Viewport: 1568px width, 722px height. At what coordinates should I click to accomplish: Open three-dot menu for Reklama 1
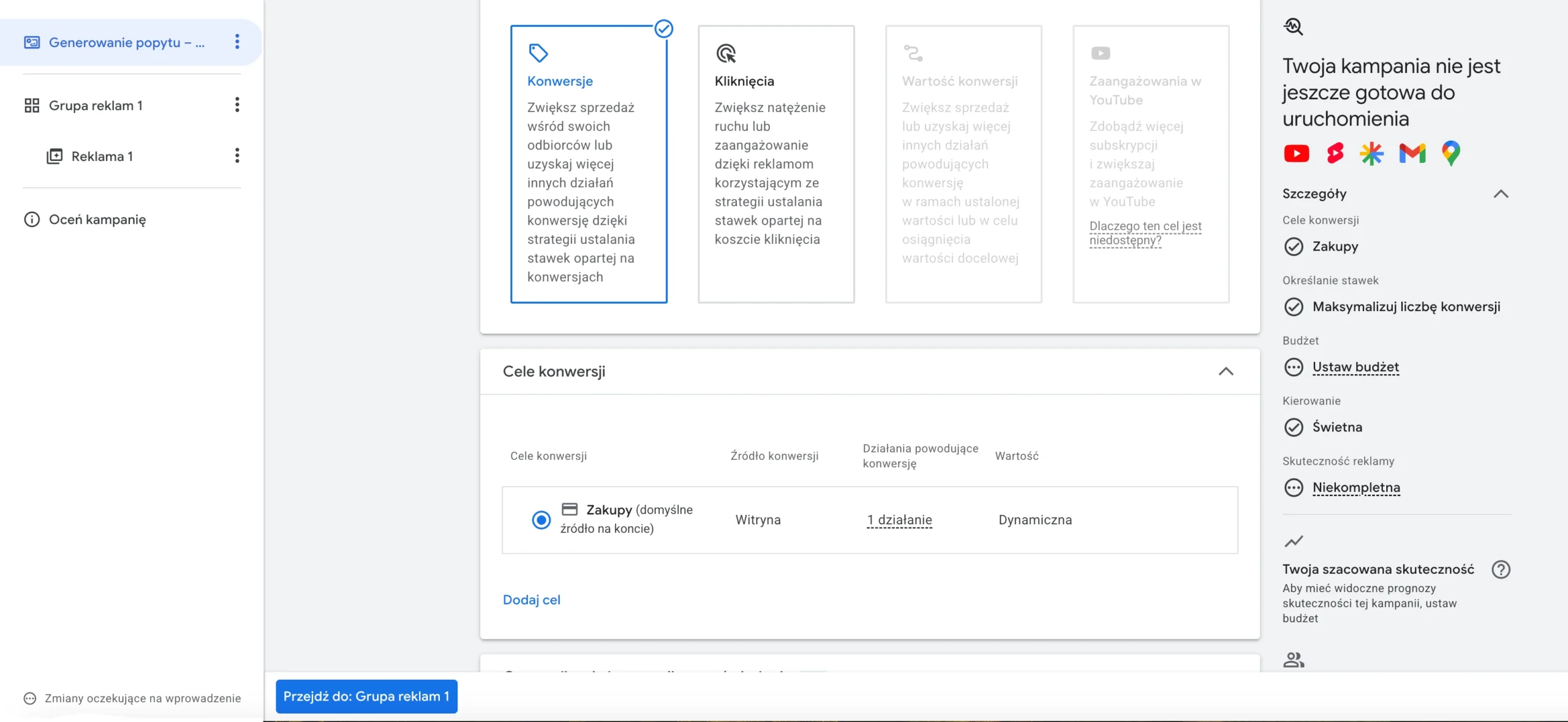pyautogui.click(x=237, y=156)
